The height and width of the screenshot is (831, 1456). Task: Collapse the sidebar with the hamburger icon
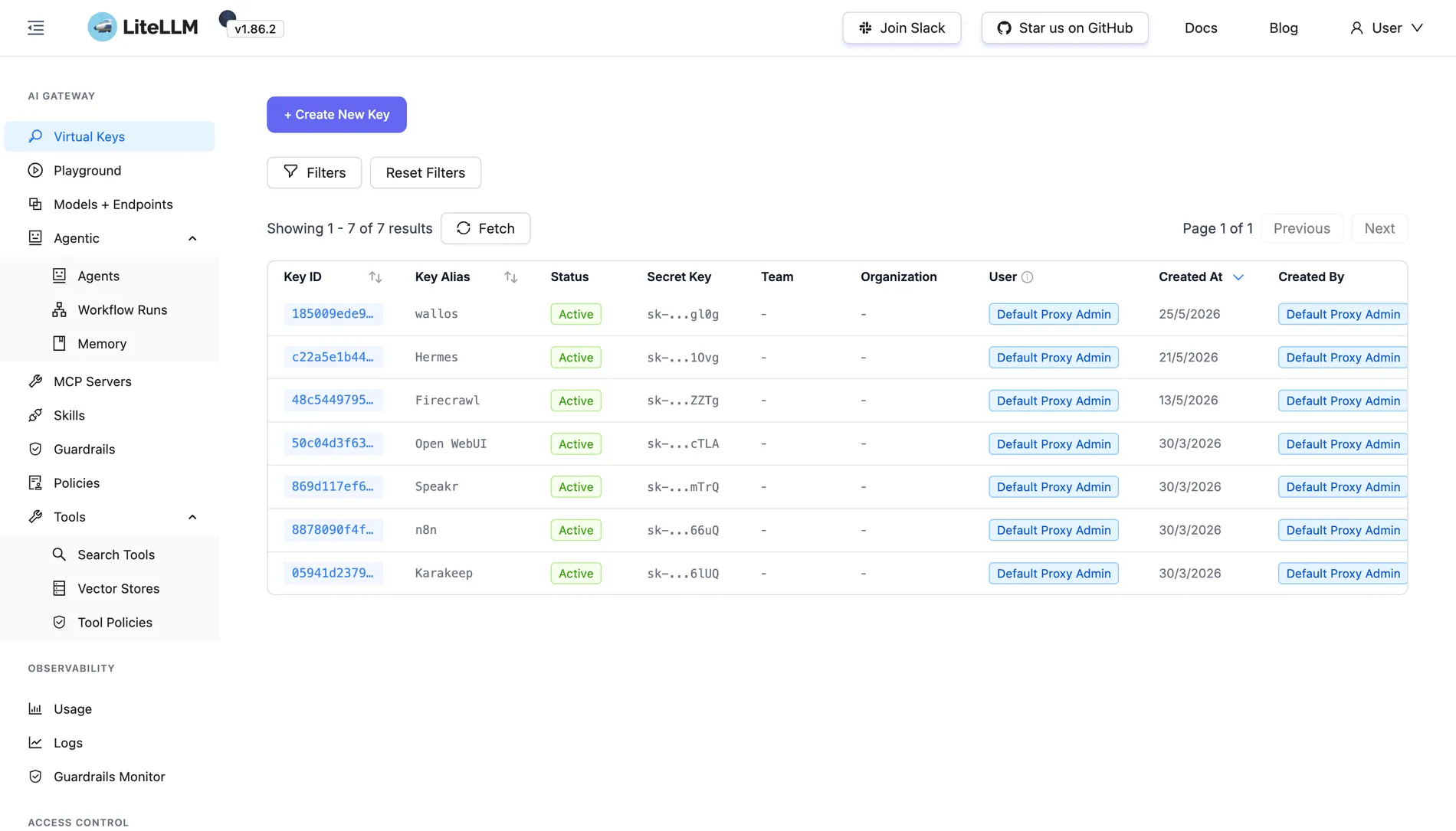click(x=36, y=28)
